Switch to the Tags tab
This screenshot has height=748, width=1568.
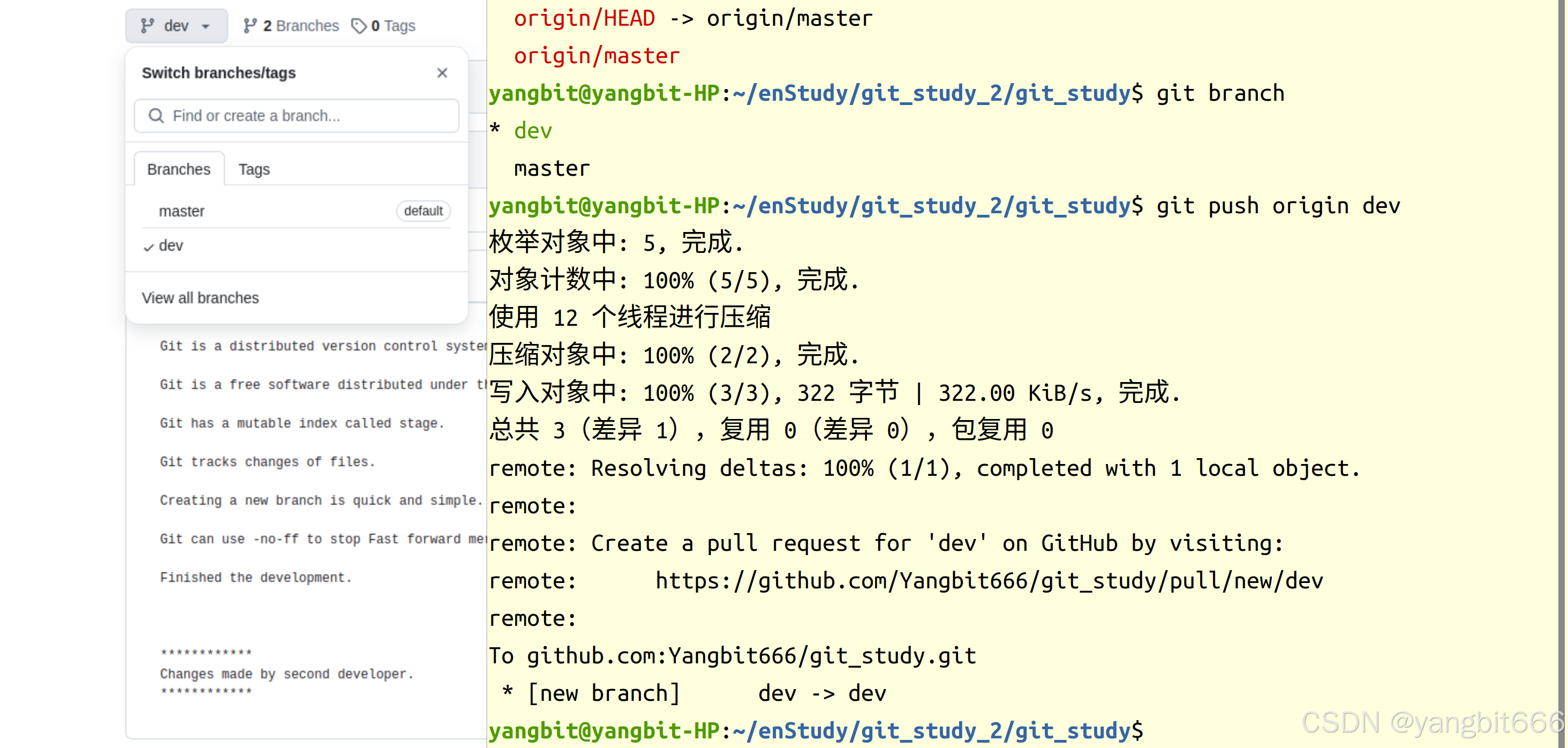point(254,169)
